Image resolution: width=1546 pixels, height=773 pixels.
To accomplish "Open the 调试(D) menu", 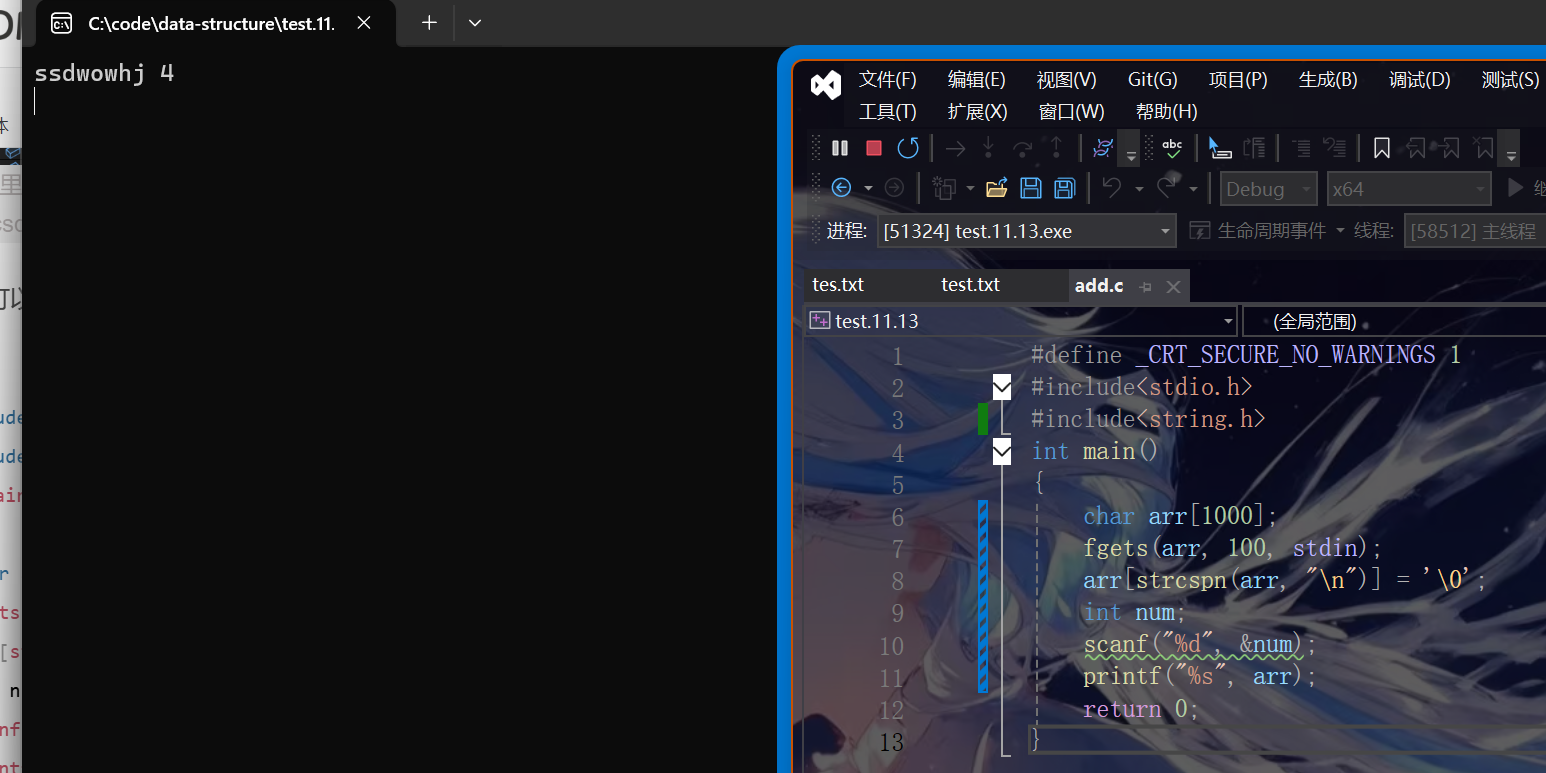I will [x=1420, y=80].
